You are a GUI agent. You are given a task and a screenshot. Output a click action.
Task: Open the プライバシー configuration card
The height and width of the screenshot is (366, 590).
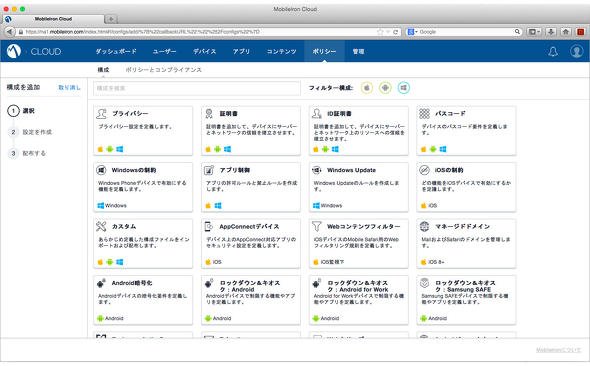pyautogui.click(x=143, y=131)
